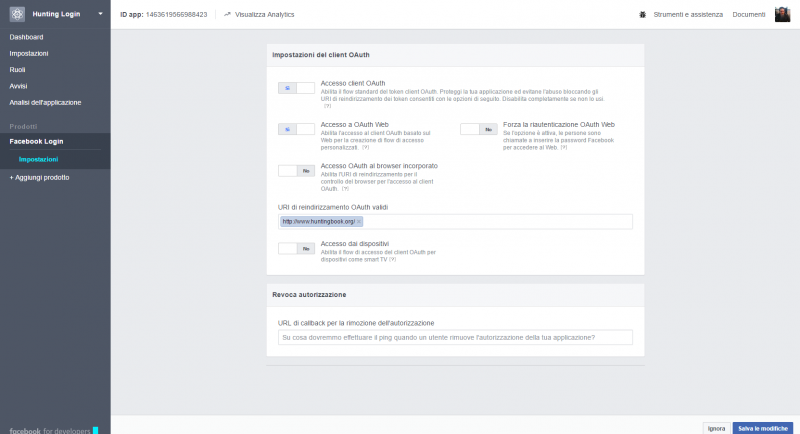This screenshot has width=800, height=434.
Task: Click help [?] icon for browser incorporato
Action: coord(345,189)
